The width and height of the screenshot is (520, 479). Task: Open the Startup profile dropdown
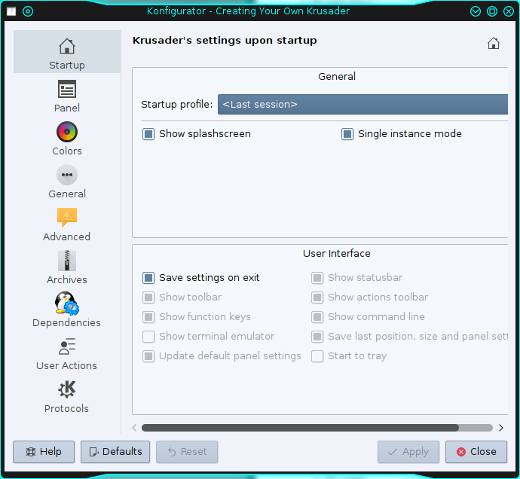tap(363, 104)
